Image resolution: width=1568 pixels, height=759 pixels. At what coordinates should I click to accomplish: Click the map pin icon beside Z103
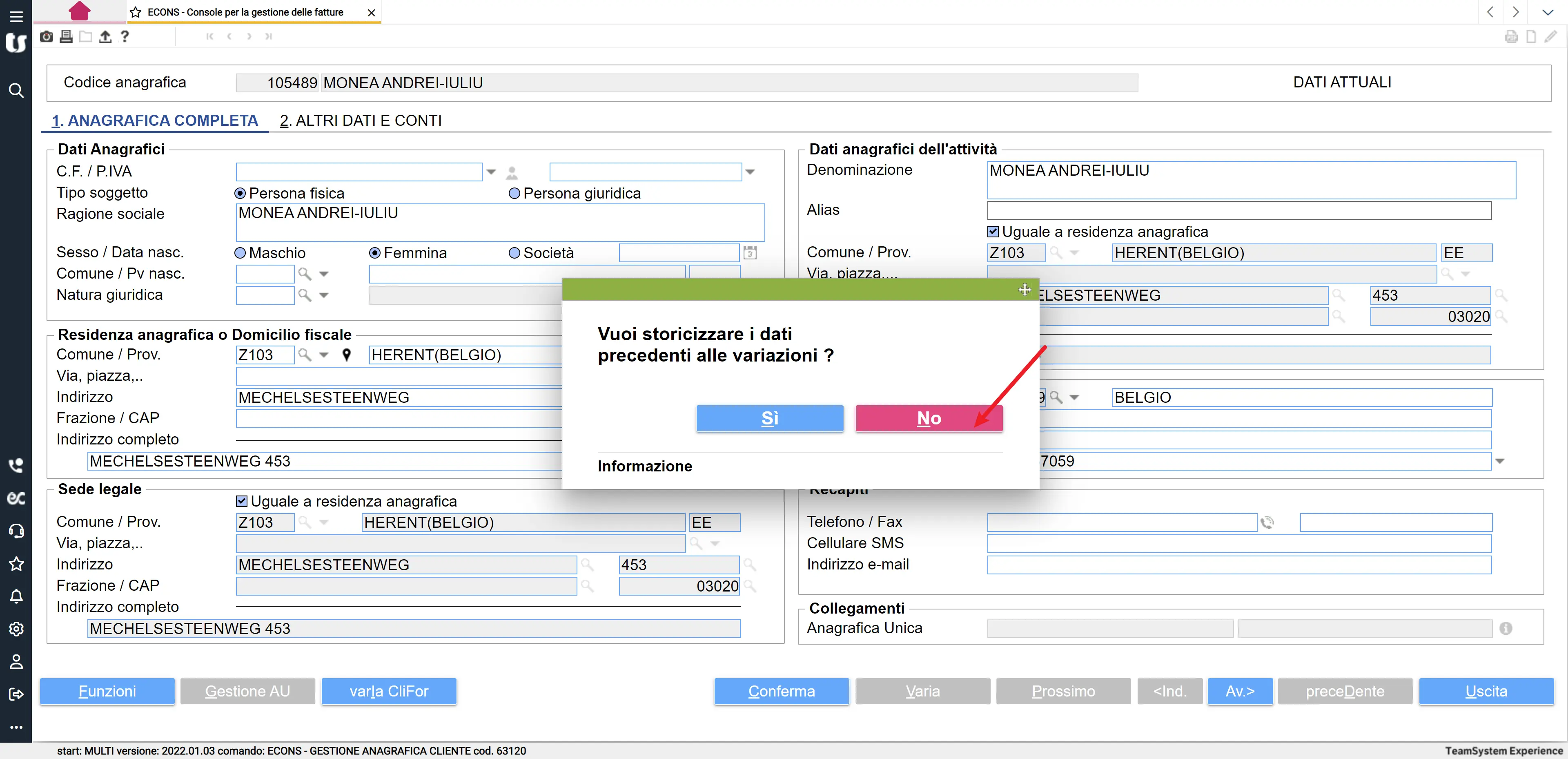coord(346,355)
